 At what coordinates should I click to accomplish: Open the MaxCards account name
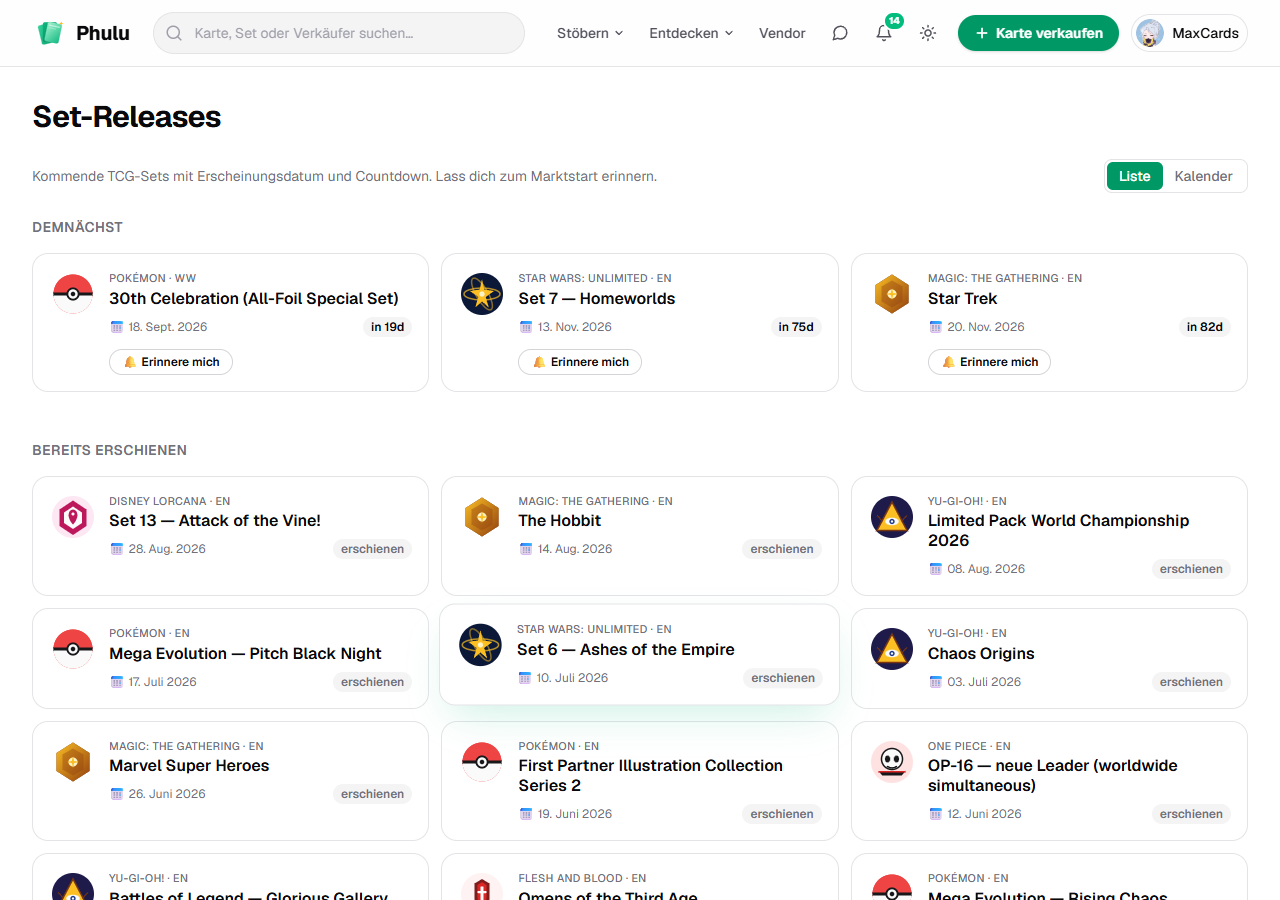1205,33
